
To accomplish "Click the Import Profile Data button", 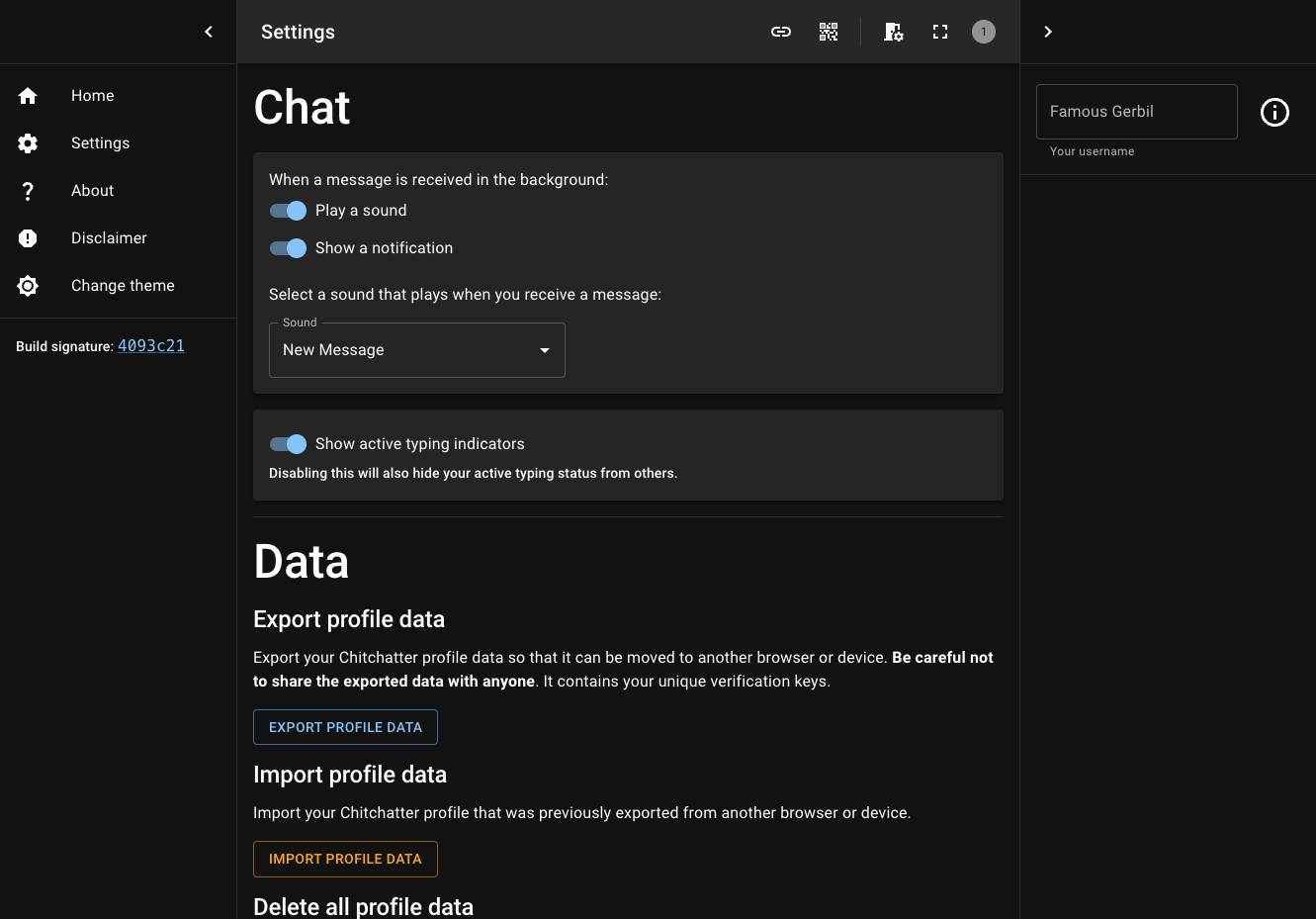I will coord(345,859).
